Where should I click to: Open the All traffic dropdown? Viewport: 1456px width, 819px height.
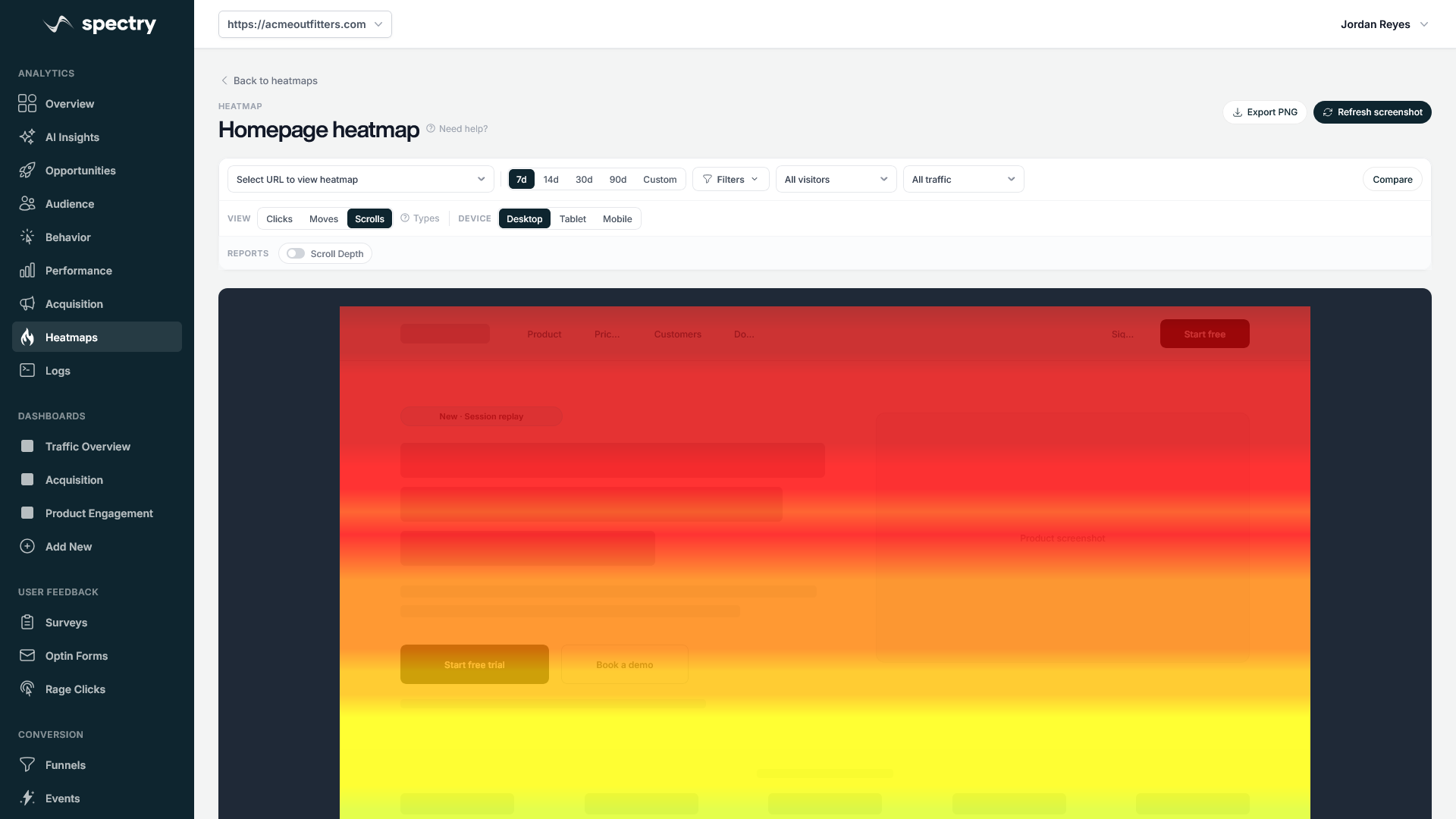[964, 179]
